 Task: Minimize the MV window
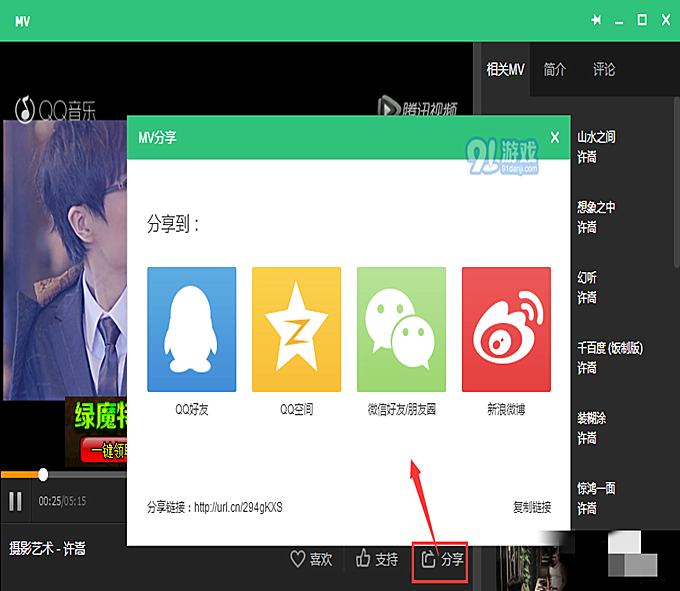coord(619,22)
